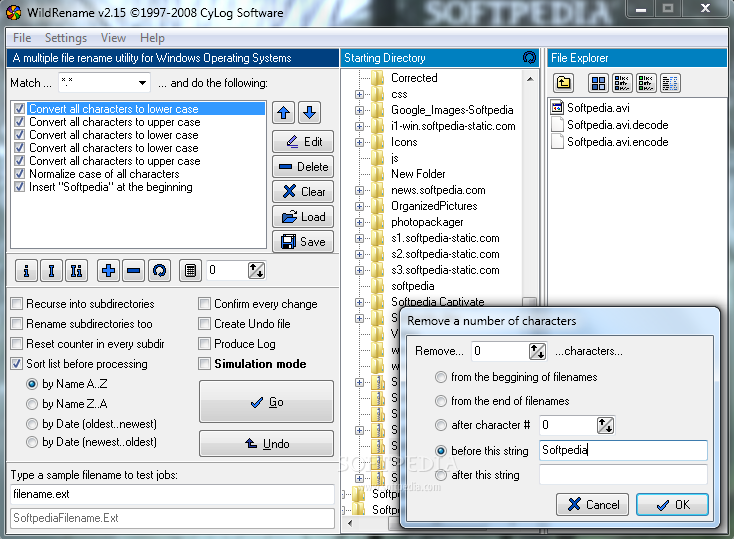
Task: Expand the css folder node
Action: point(359,94)
